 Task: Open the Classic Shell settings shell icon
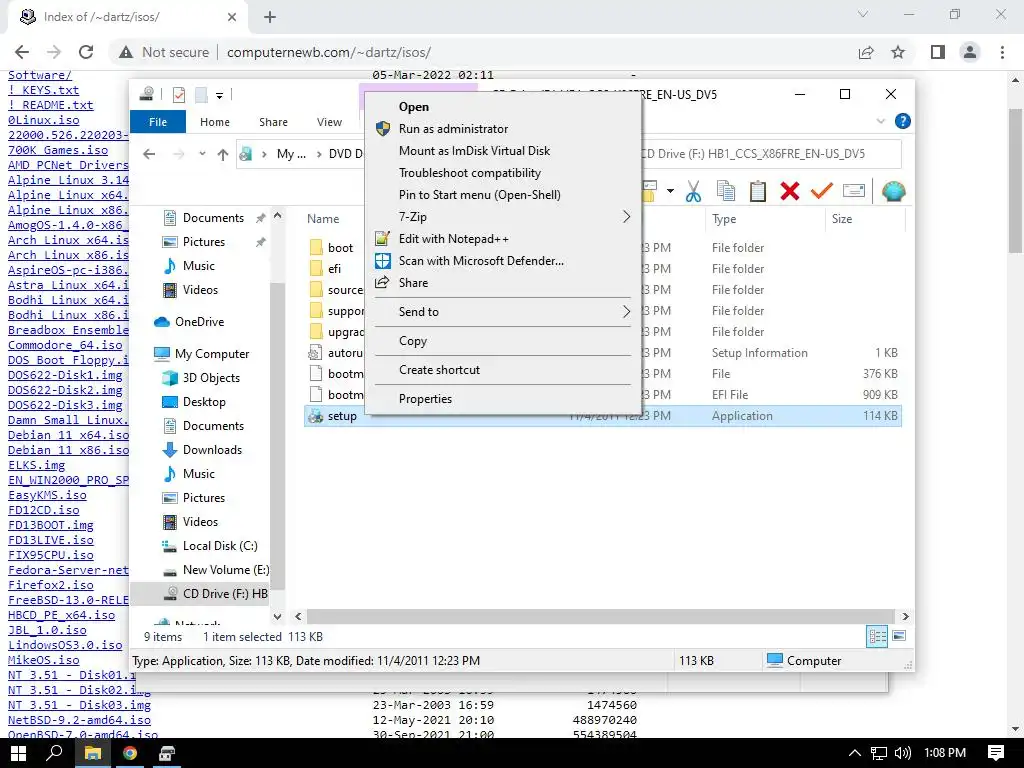893,191
